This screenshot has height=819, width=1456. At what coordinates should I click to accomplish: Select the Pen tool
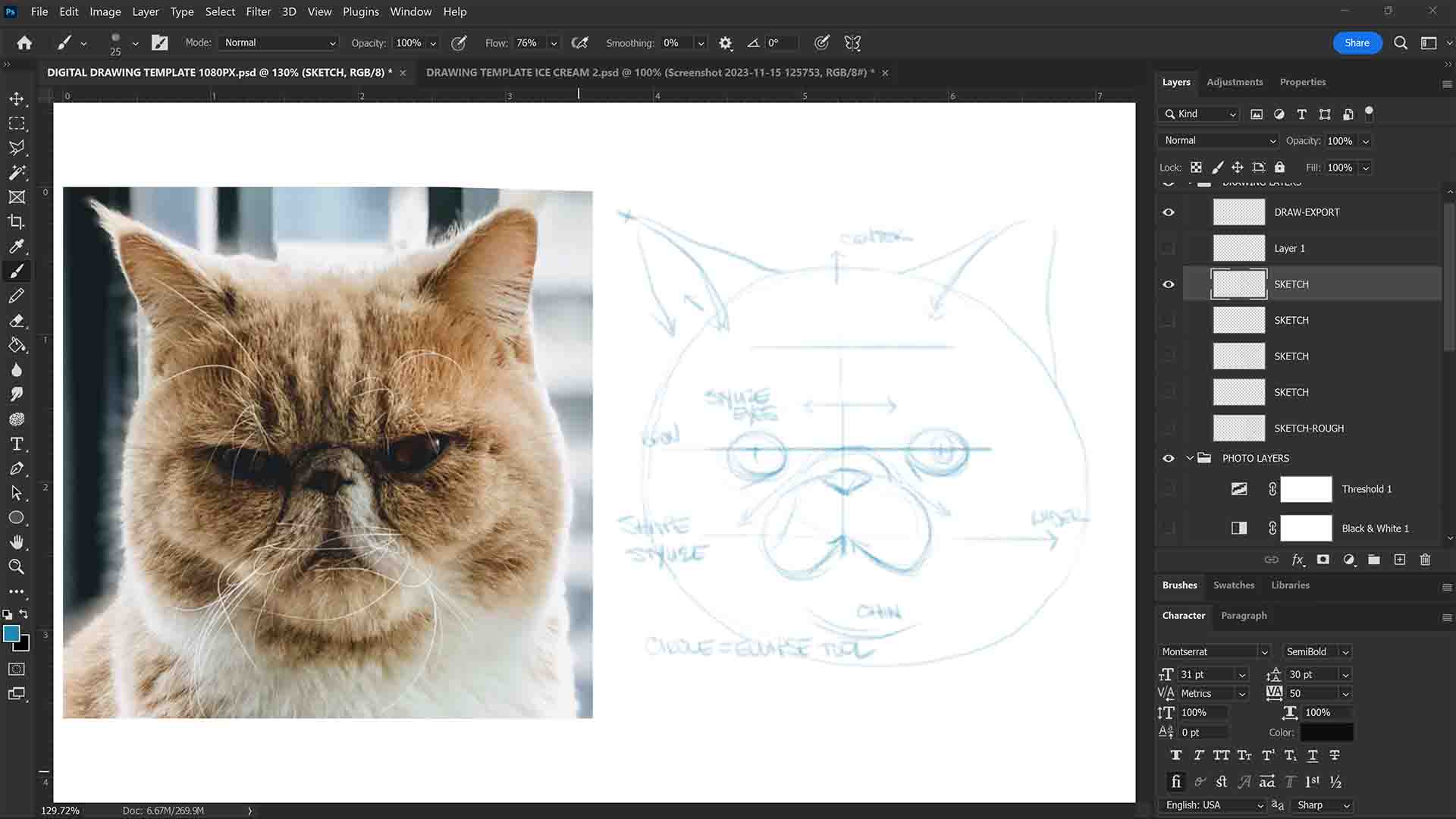pos(17,469)
